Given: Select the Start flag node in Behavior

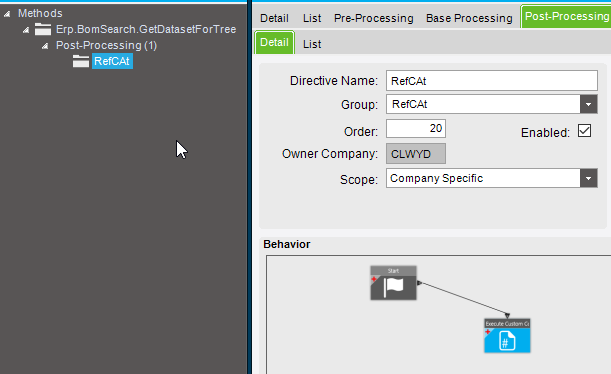Looking at the screenshot, I should pos(393,283).
